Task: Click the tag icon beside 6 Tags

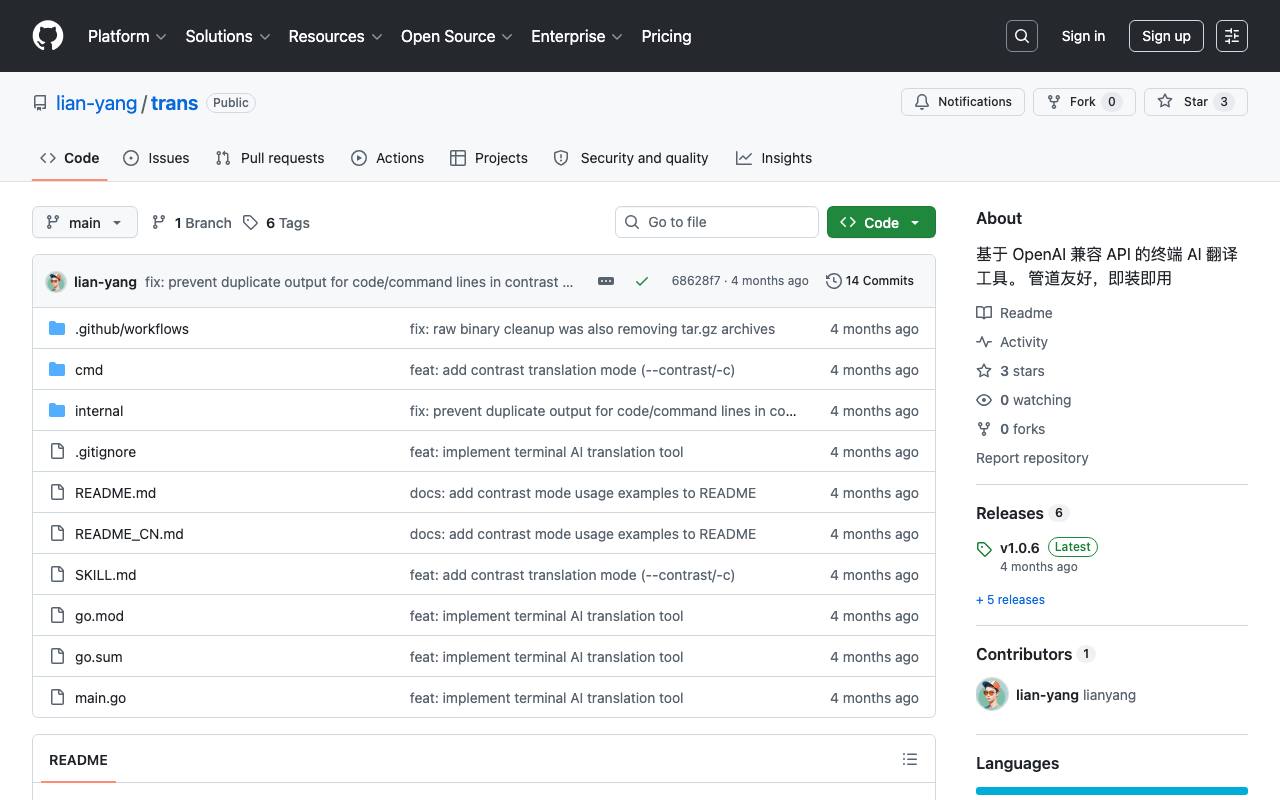Action: click(250, 223)
